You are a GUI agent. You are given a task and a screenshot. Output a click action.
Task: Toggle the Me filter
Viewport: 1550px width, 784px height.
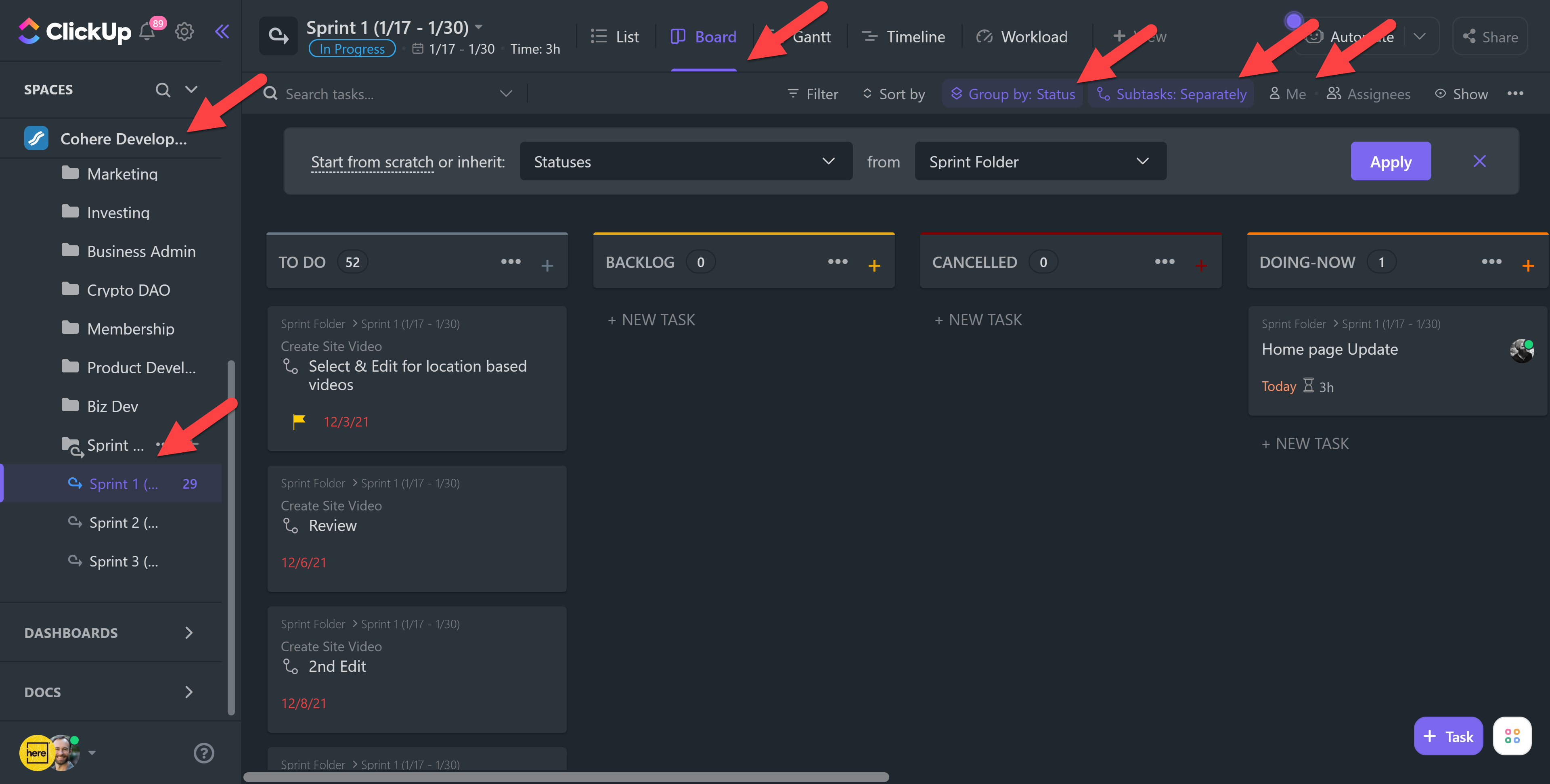1288,94
